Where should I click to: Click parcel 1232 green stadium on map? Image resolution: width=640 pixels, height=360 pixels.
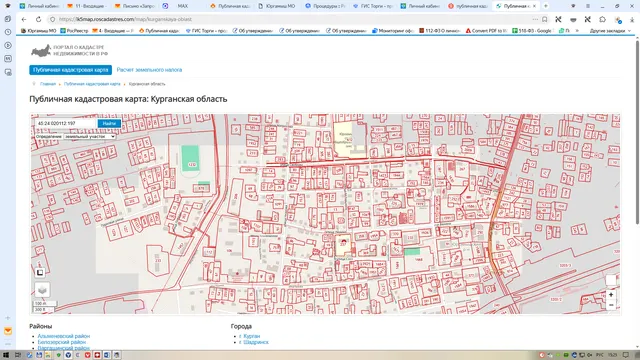pyautogui.click(x=191, y=159)
